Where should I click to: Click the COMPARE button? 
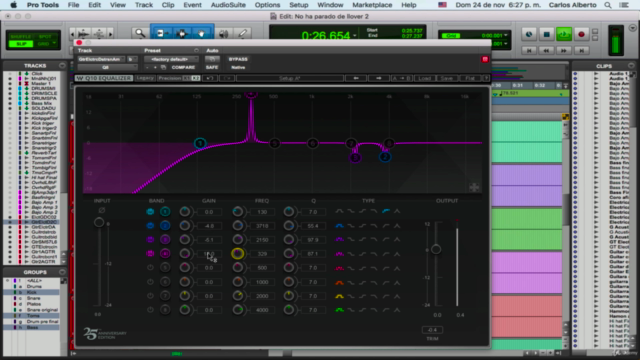click(183, 67)
